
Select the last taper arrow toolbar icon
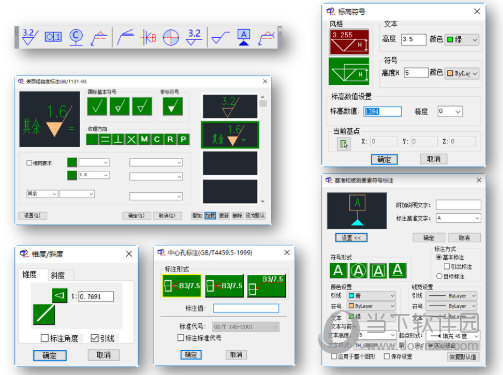coord(266,38)
